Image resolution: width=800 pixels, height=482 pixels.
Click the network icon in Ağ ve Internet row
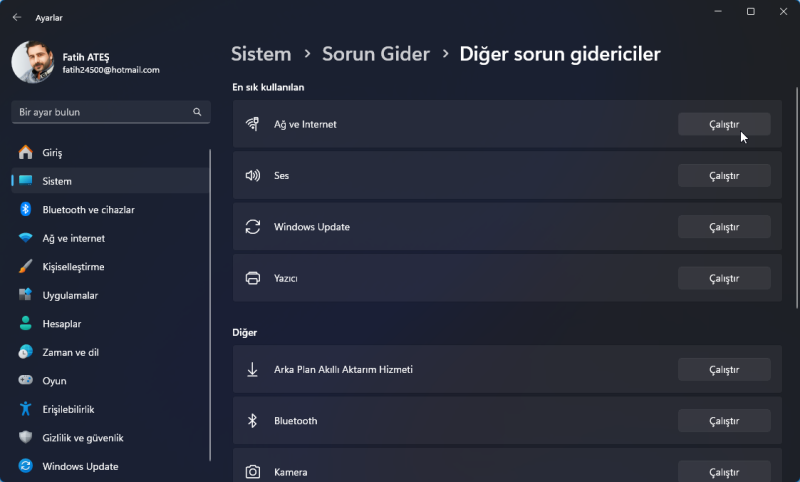point(253,124)
